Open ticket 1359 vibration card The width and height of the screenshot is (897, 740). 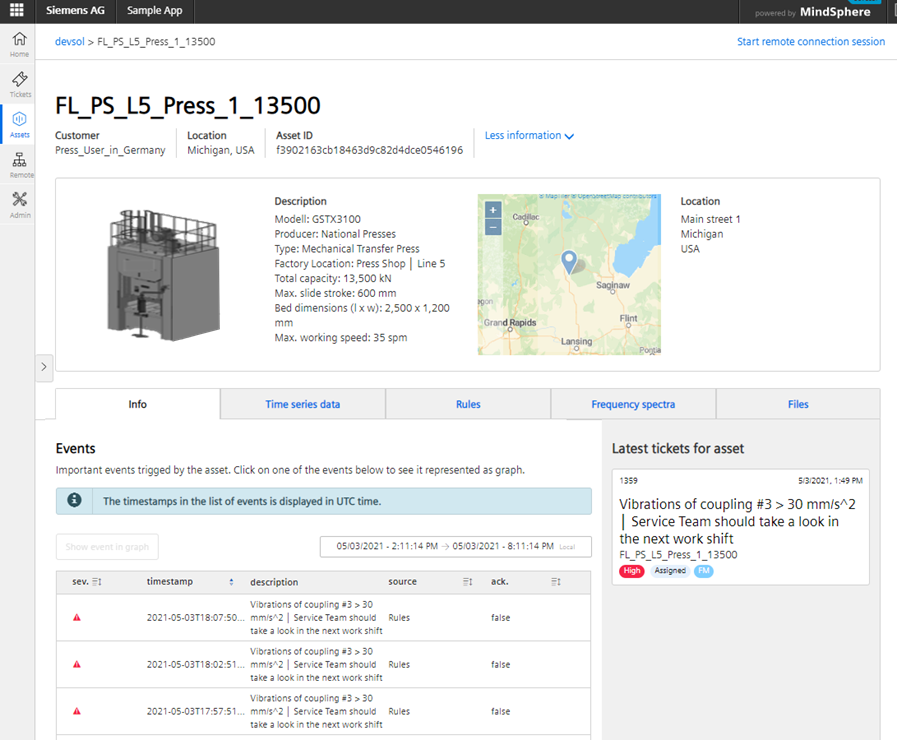tap(740, 523)
